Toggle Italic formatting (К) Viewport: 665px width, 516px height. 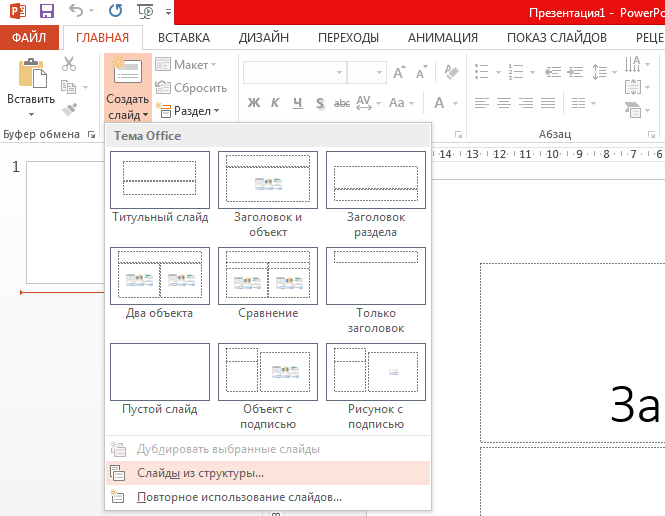point(275,103)
